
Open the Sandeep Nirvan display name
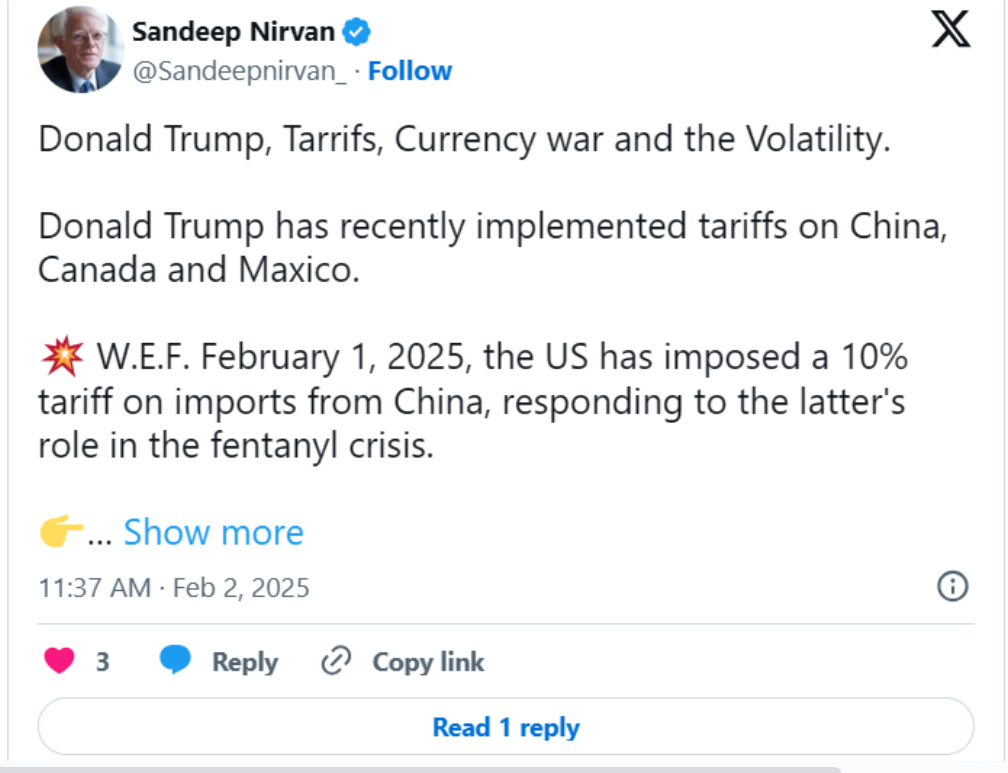tap(233, 32)
